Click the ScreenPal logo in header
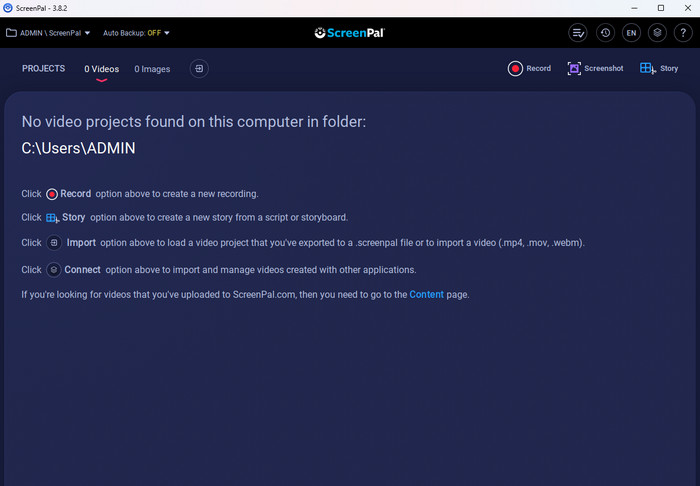The height and width of the screenshot is (486, 700). point(350,33)
